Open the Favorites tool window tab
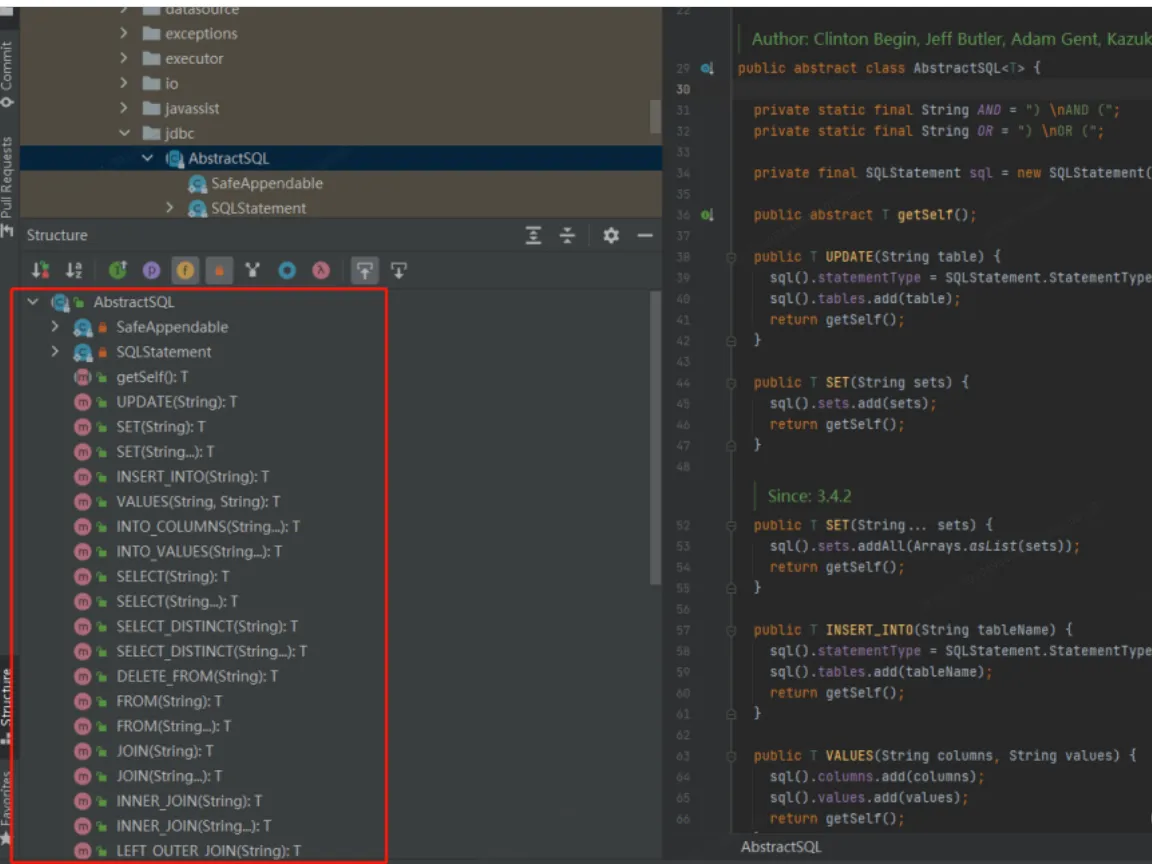 pyautogui.click(x=7, y=807)
